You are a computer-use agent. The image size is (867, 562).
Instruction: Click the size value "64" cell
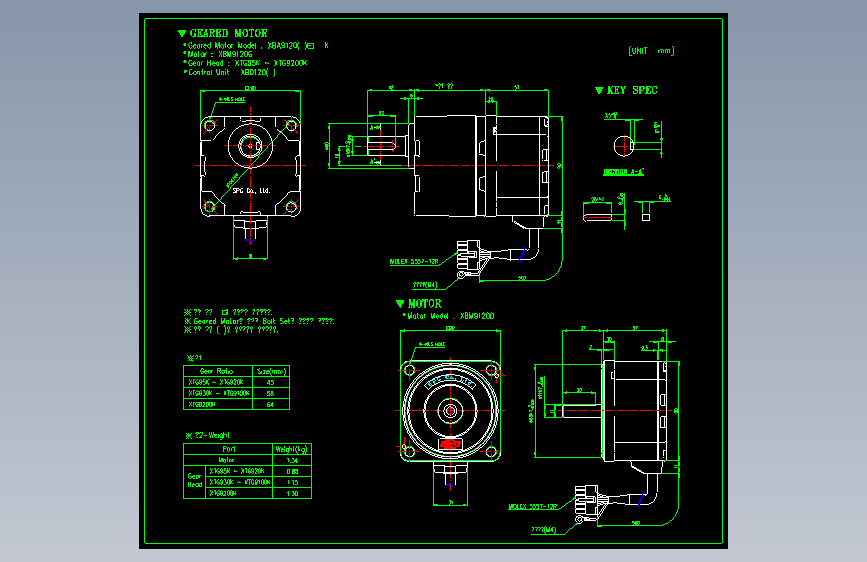270,404
